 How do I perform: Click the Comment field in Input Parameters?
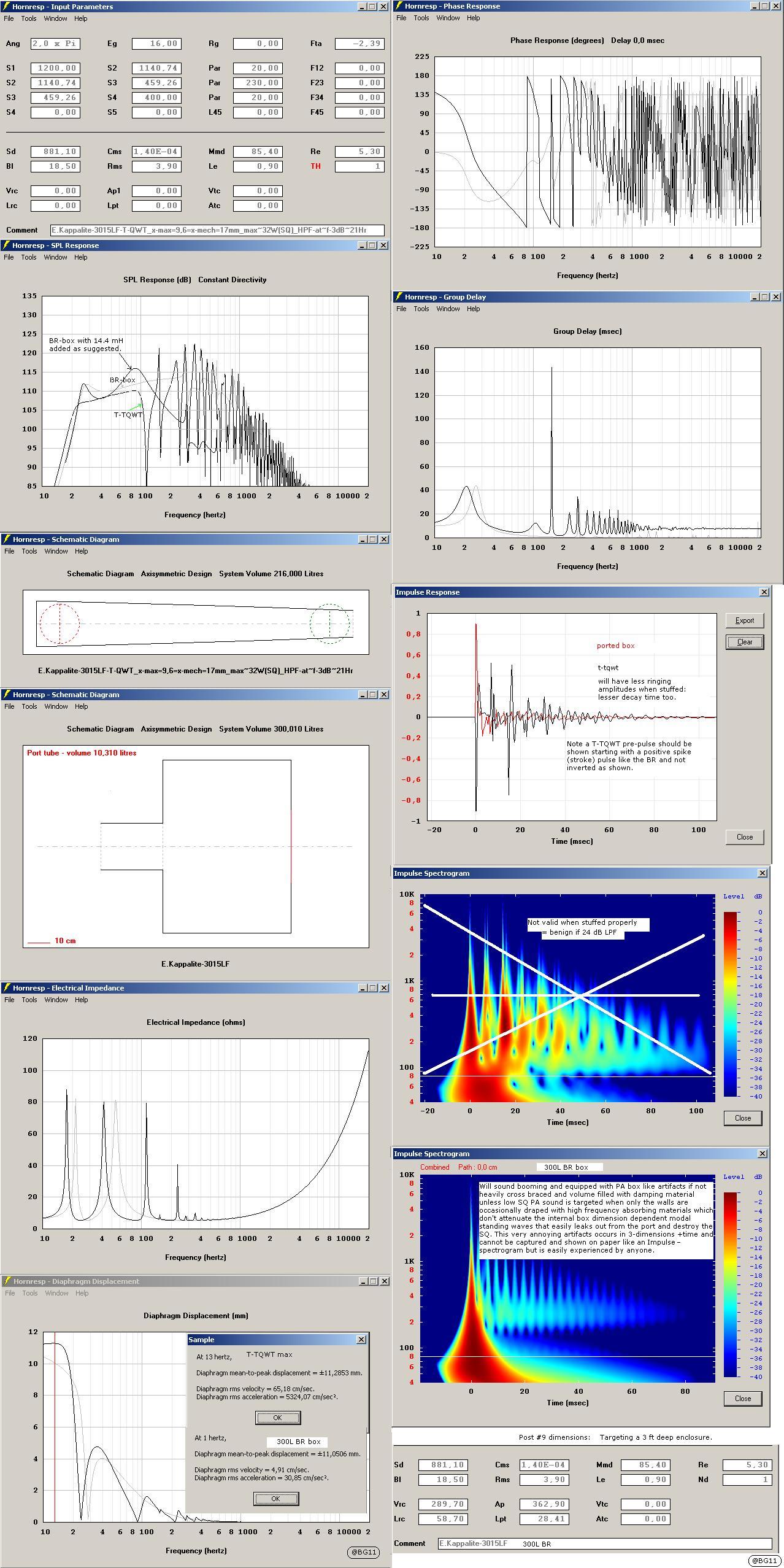tap(218, 230)
